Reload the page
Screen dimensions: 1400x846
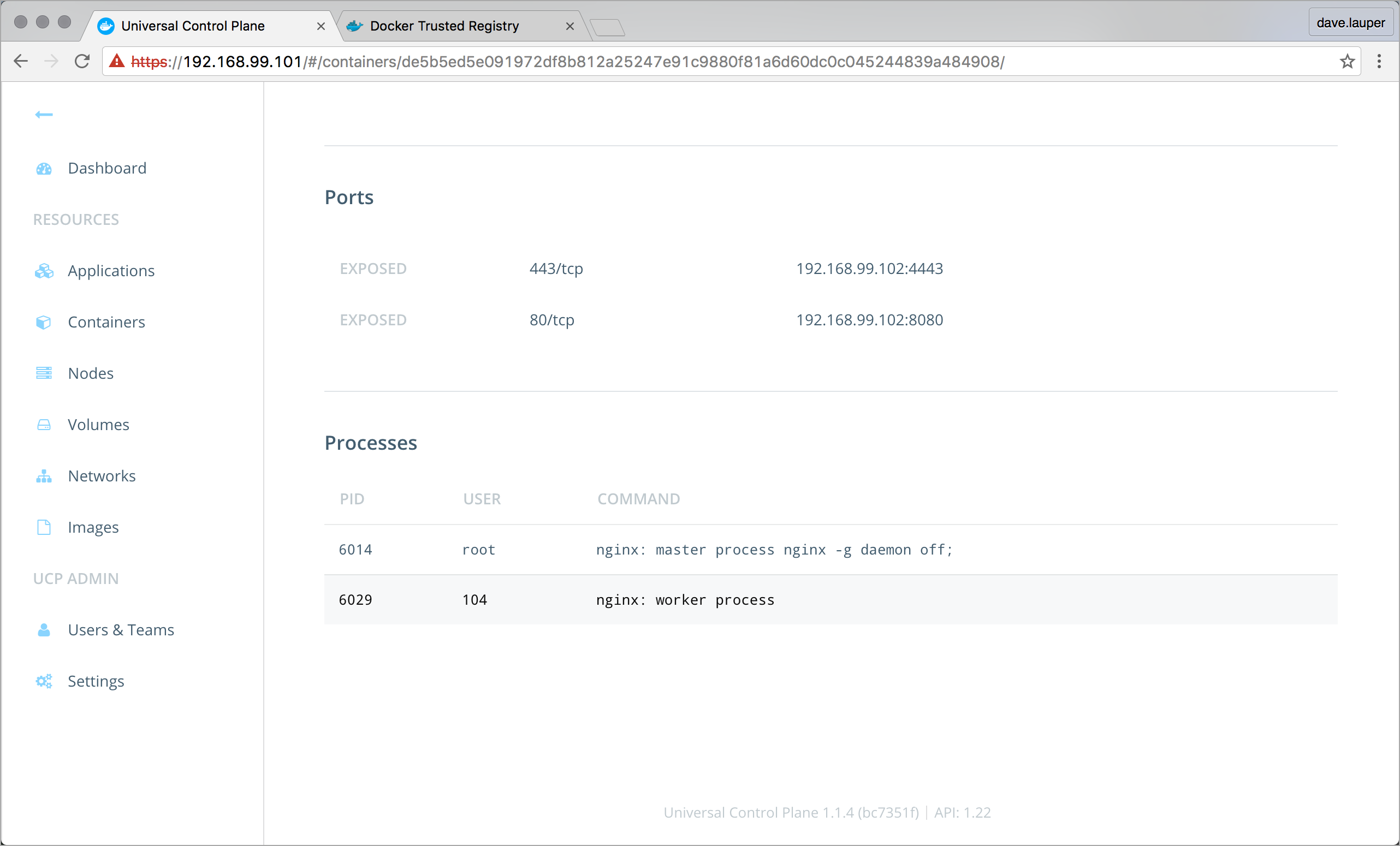point(82,61)
